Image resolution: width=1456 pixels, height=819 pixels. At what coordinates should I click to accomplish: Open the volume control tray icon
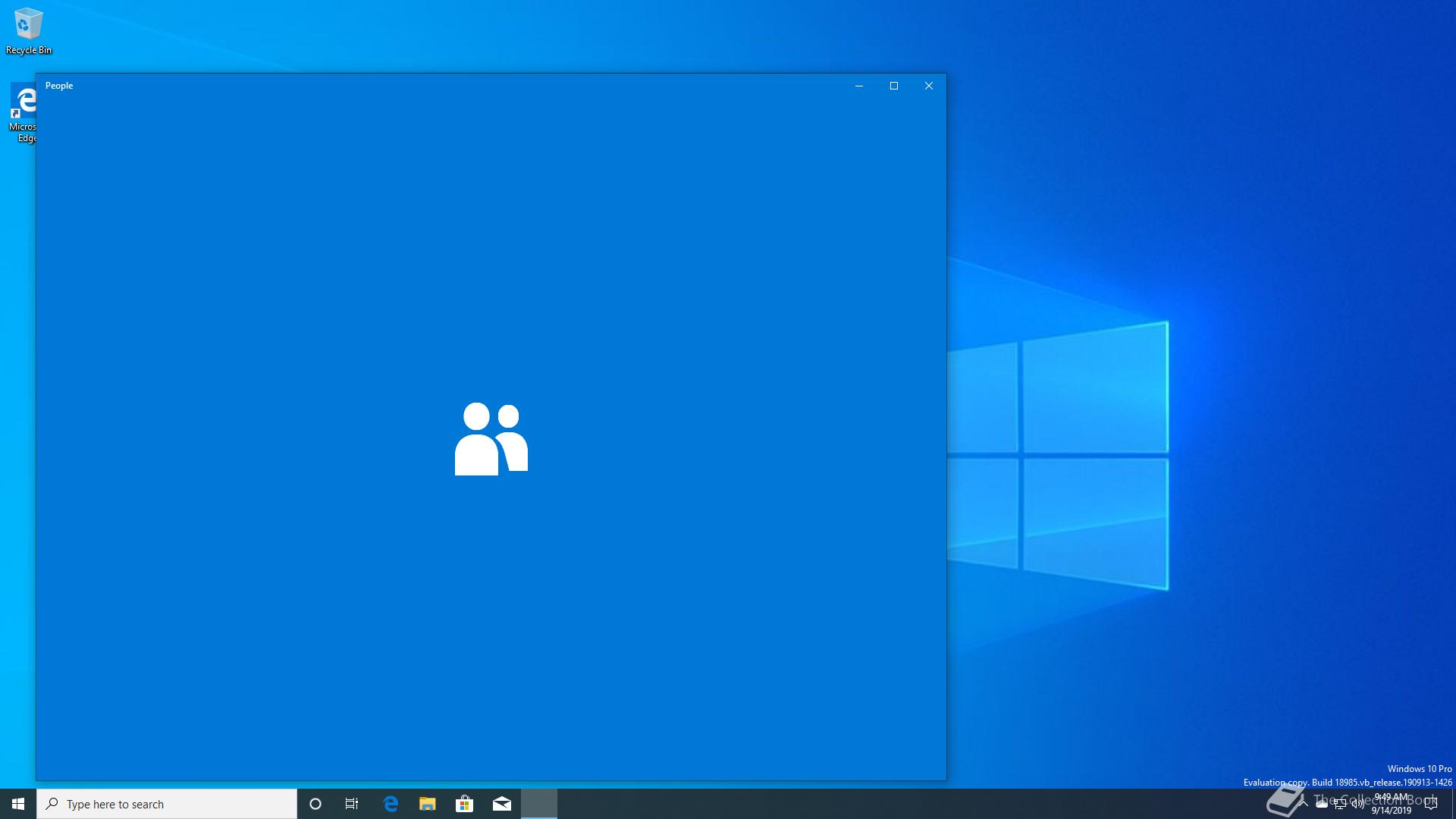[x=1358, y=804]
